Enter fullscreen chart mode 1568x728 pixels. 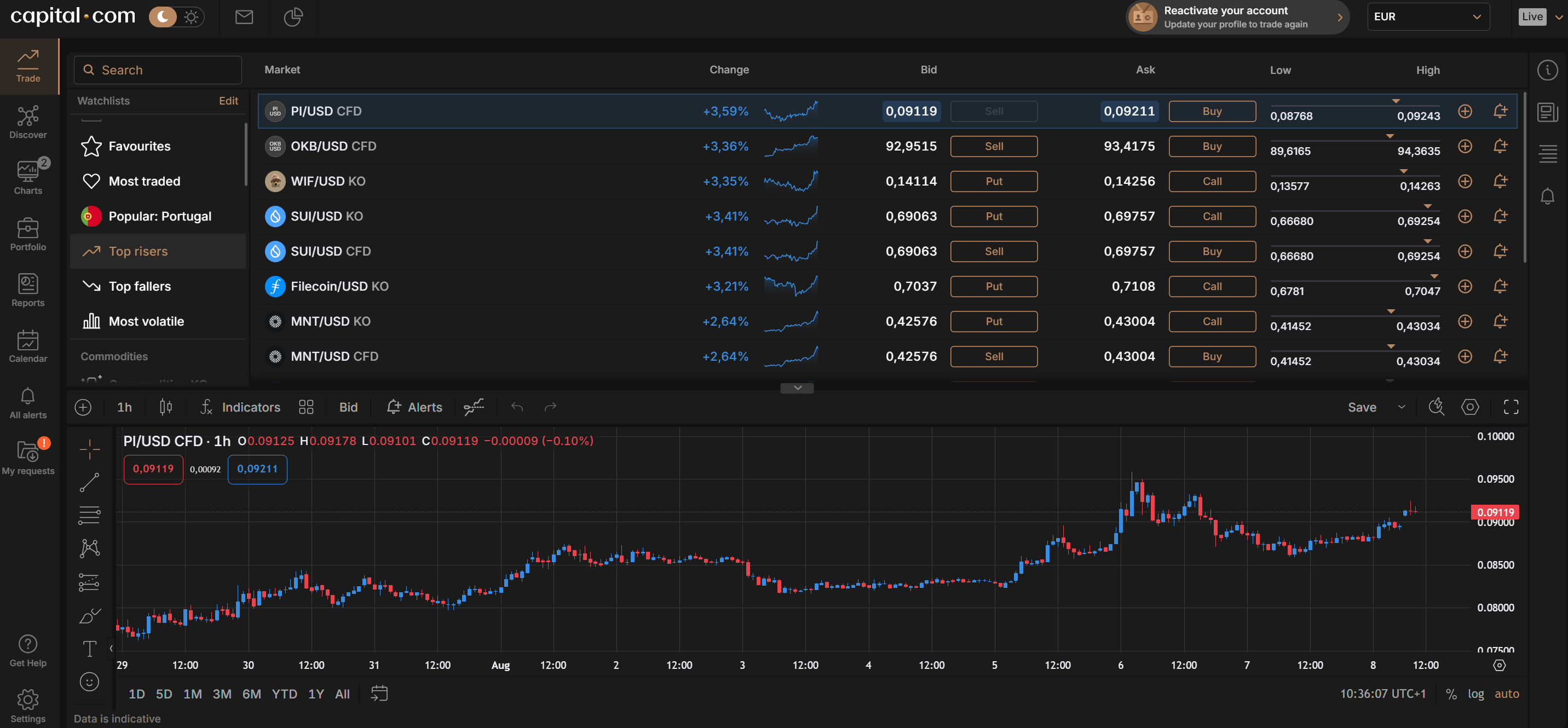tap(1511, 407)
